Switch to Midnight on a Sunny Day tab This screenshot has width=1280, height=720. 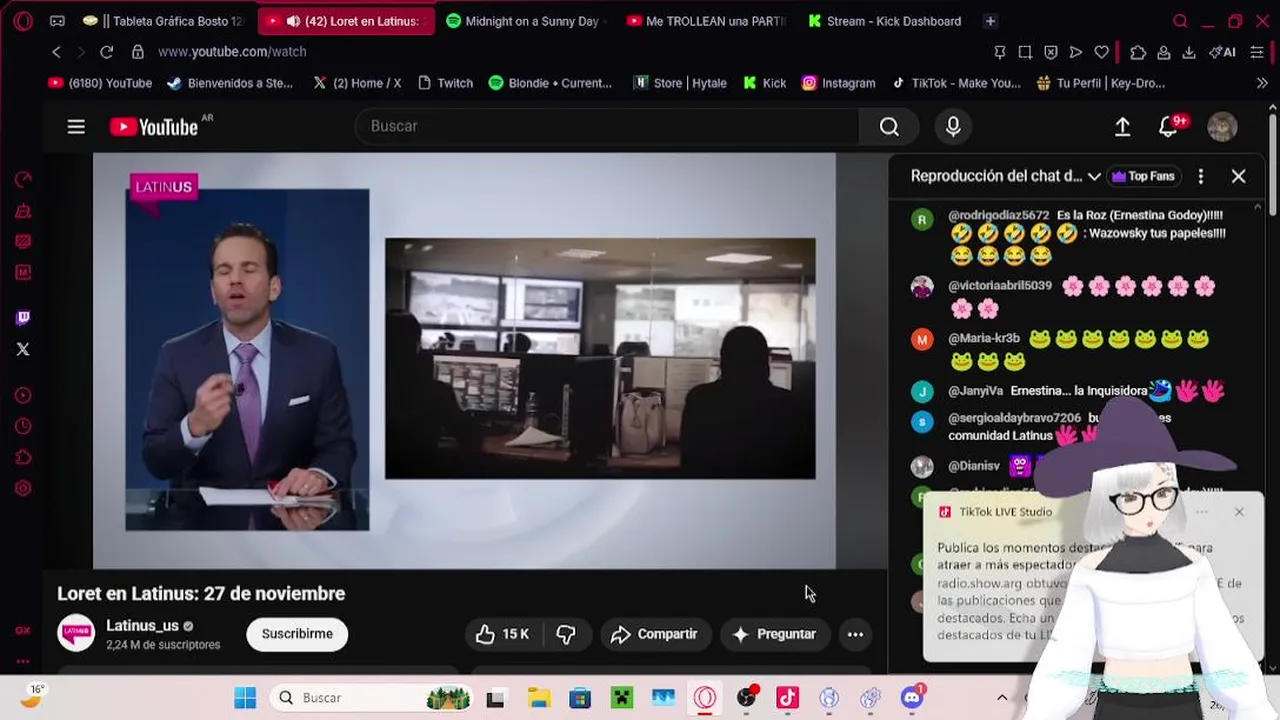524,21
